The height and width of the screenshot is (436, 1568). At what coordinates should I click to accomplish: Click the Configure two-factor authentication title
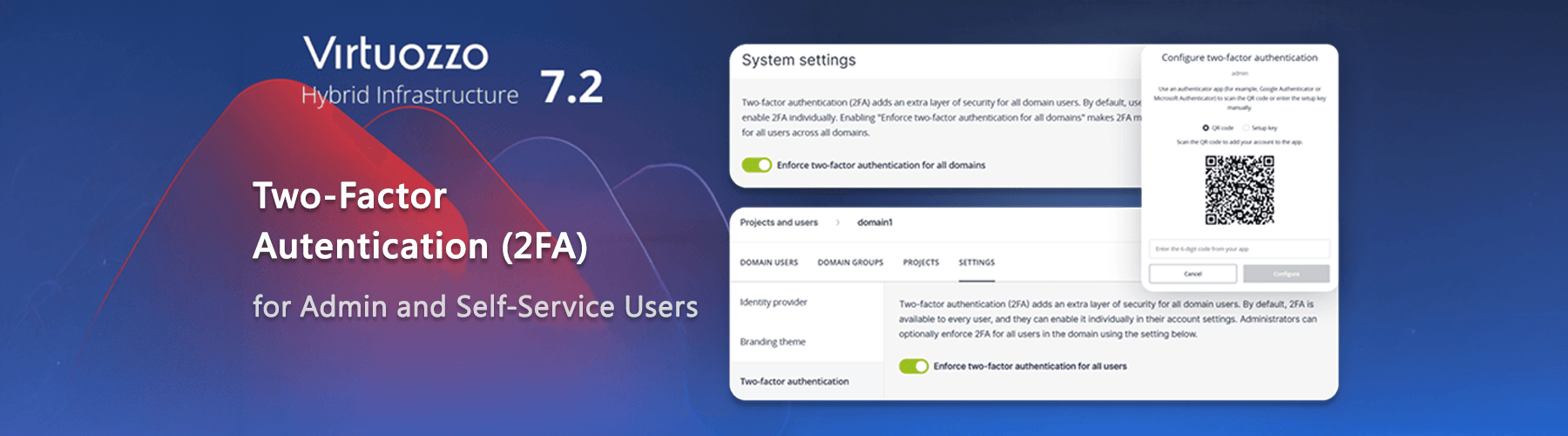click(x=1240, y=58)
